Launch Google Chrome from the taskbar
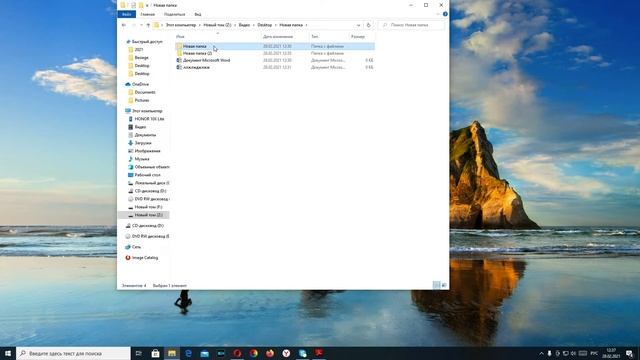The width and height of the screenshot is (640, 360). [253, 353]
